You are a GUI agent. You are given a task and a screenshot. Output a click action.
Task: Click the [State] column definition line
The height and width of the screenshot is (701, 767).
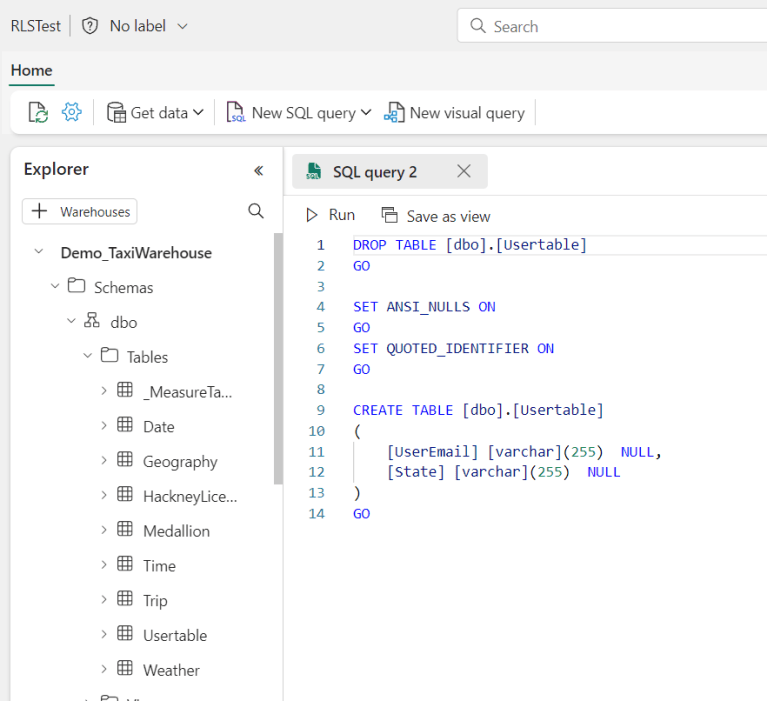click(503, 472)
